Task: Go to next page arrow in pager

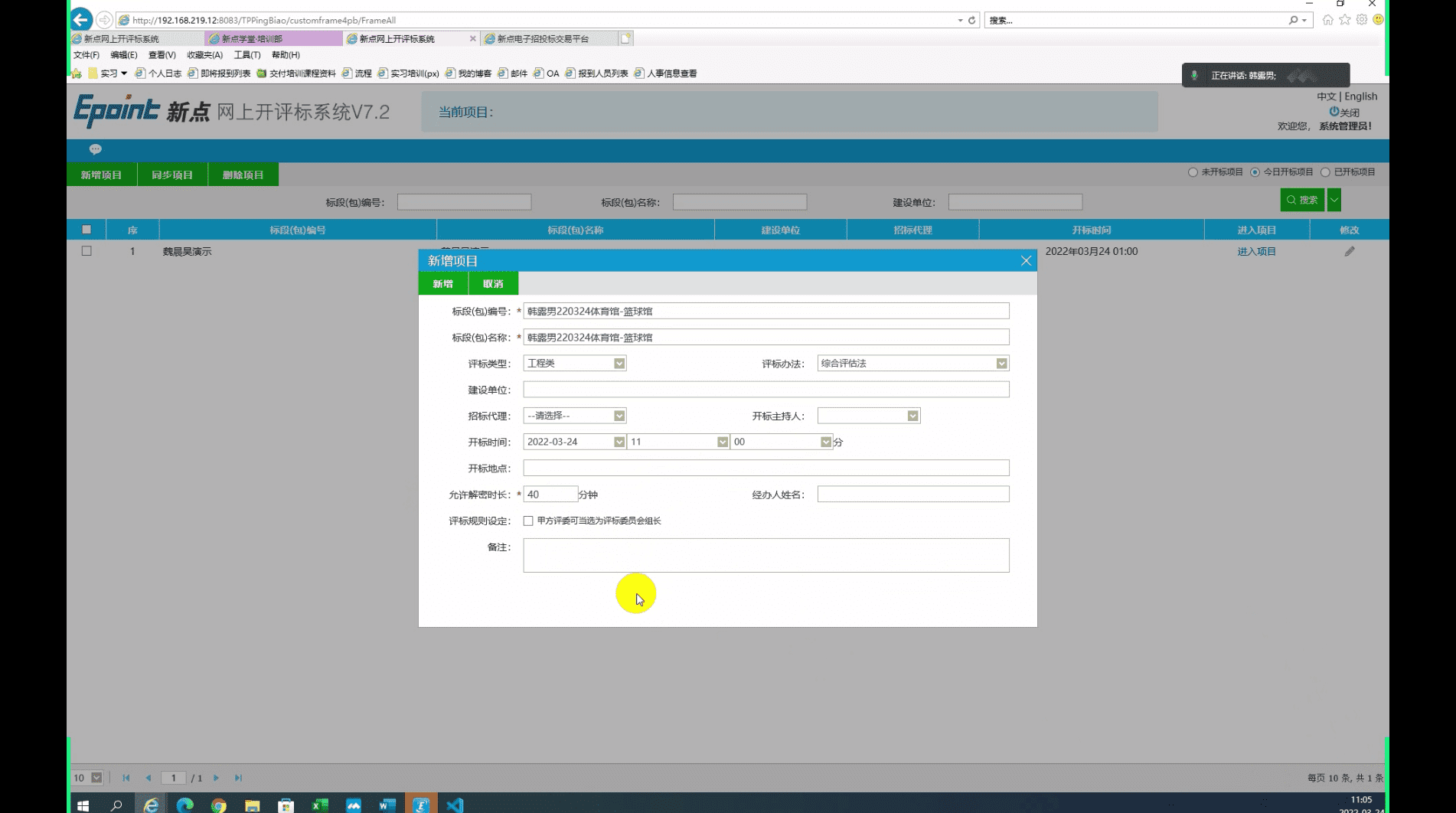Action: pyautogui.click(x=216, y=778)
